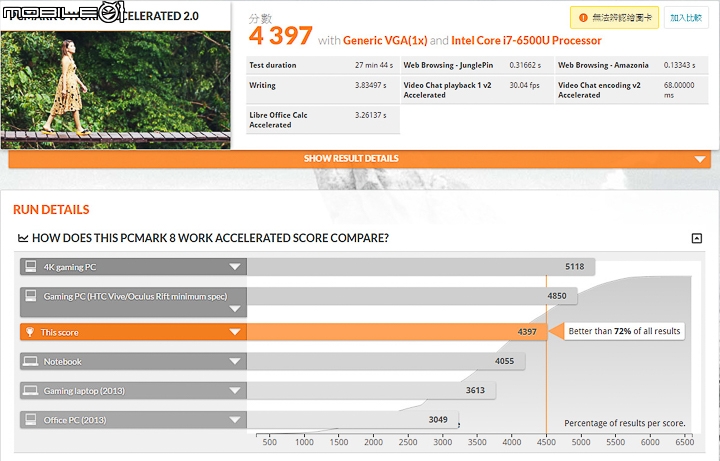
Task: Click Percentage of results per score caption
Action: (x=624, y=423)
